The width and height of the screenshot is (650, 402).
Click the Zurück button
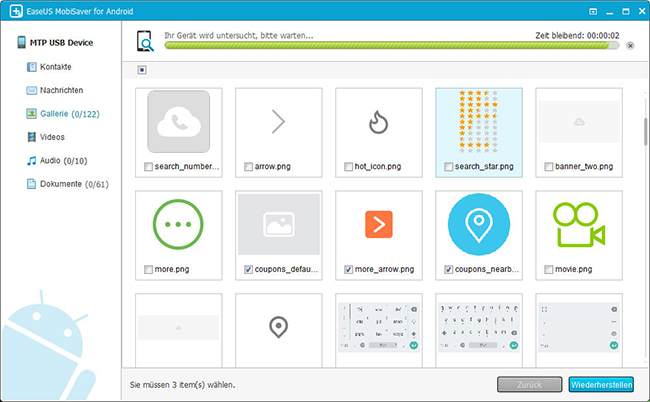pos(528,384)
